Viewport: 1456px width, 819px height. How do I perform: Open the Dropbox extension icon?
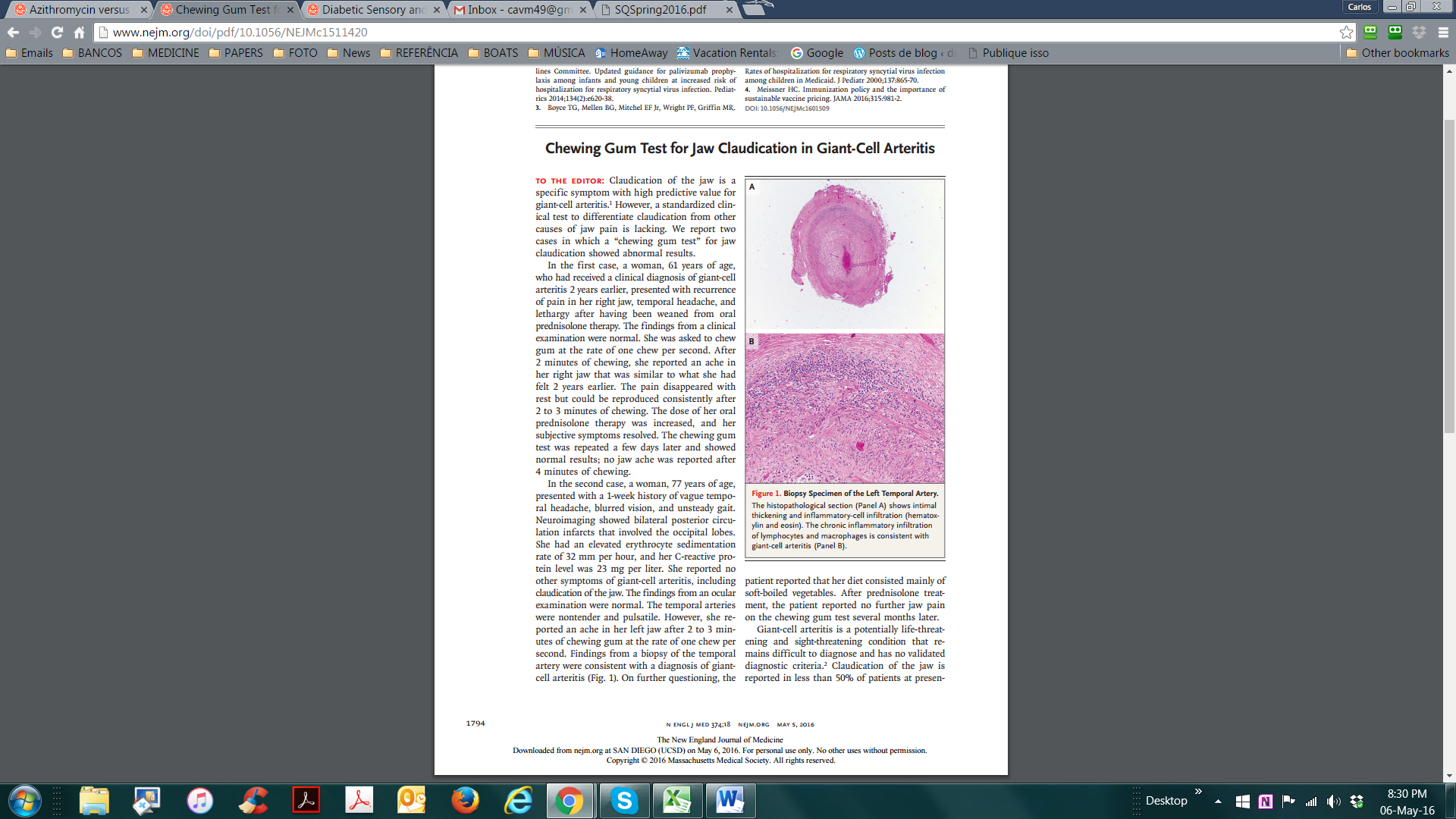tap(1419, 32)
